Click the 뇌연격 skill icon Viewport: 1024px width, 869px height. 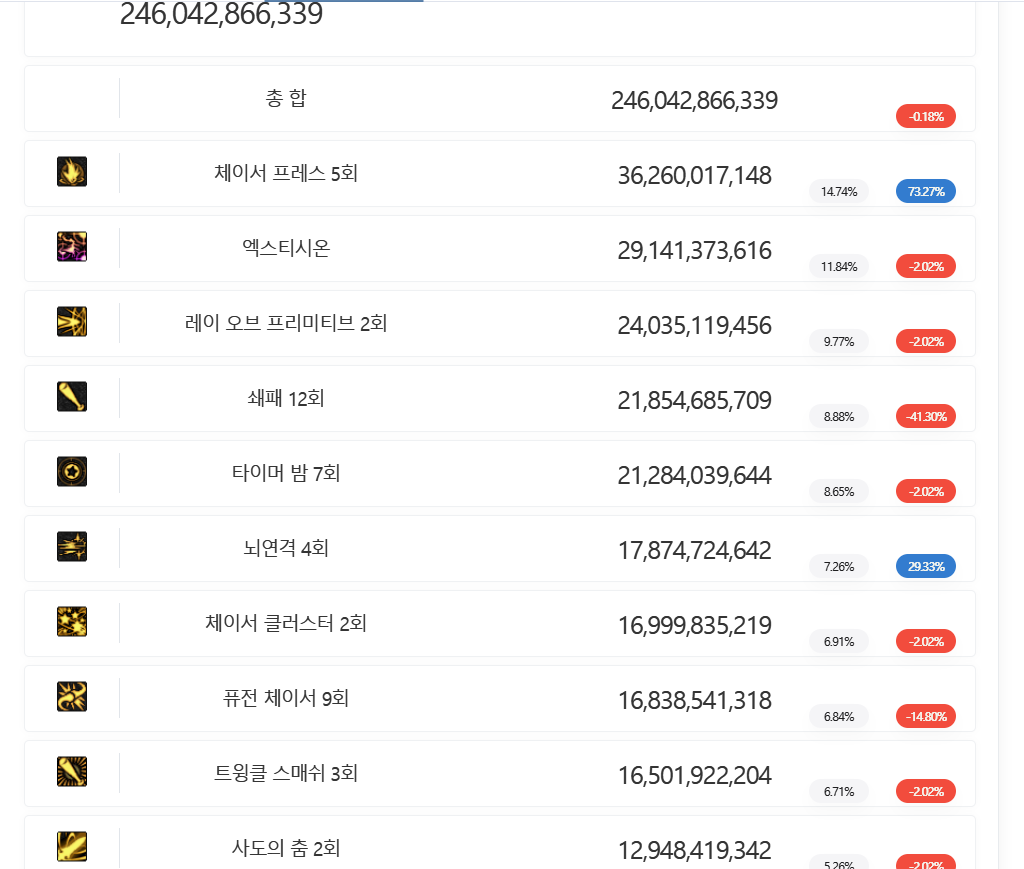(x=72, y=546)
